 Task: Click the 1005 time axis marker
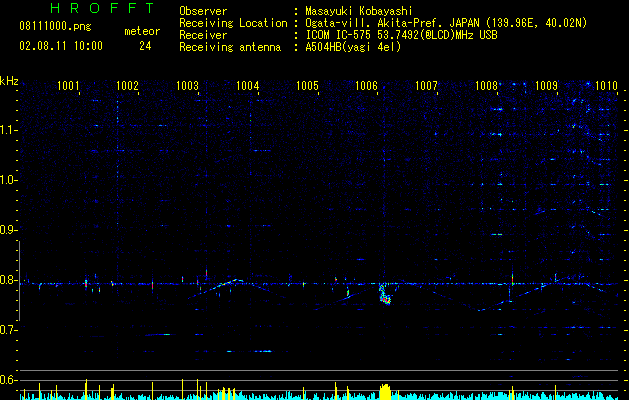coord(307,85)
